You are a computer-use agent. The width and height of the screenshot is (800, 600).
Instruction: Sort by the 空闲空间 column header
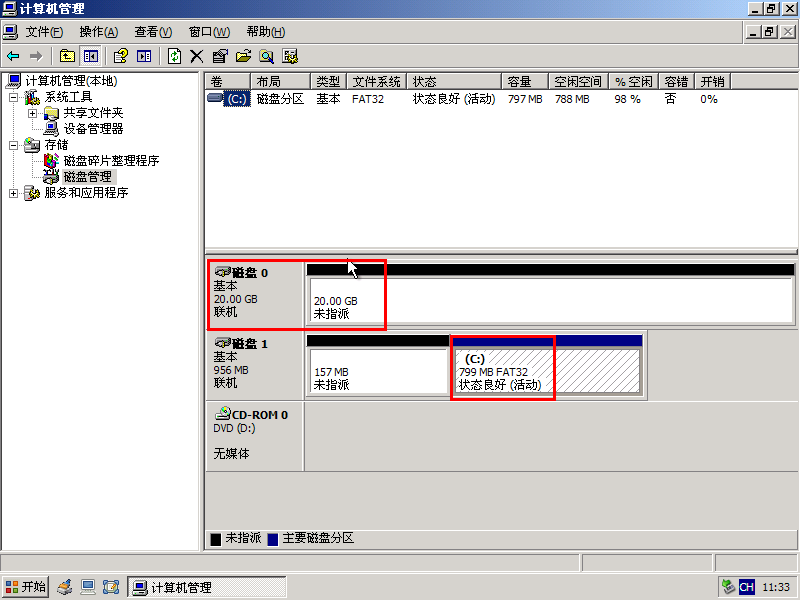pyautogui.click(x=578, y=82)
